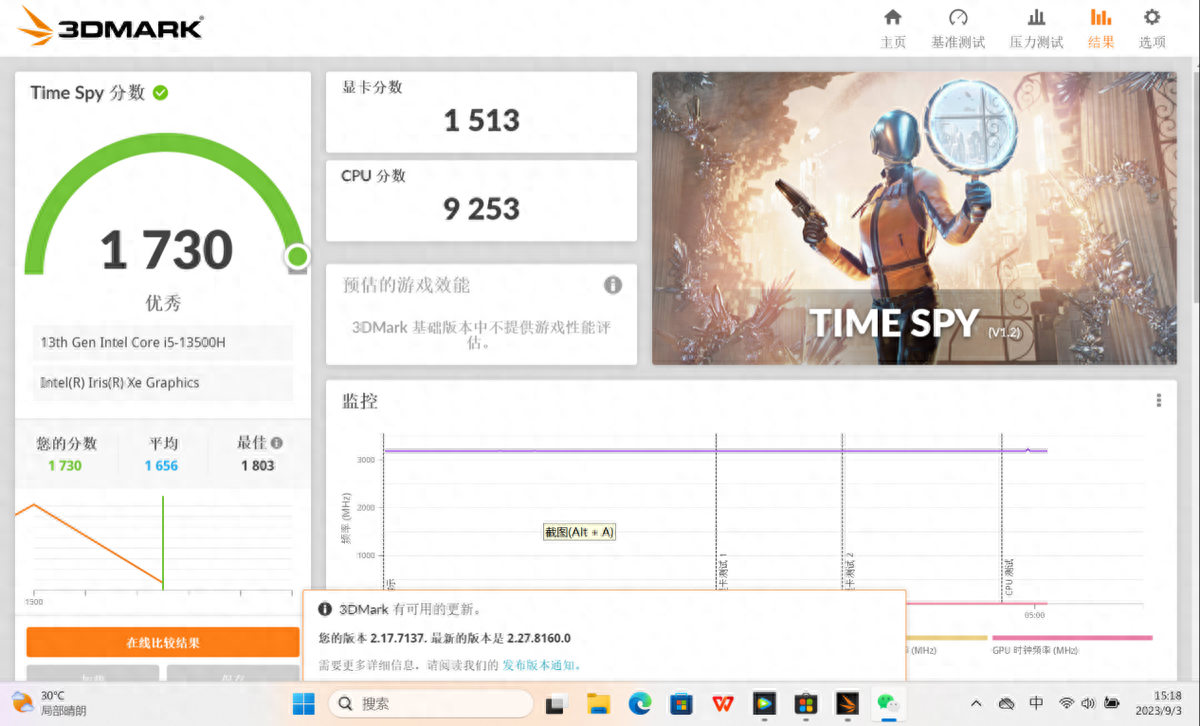Launch Microsoft Edge from the taskbar
The height and width of the screenshot is (726, 1200).
(640, 703)
